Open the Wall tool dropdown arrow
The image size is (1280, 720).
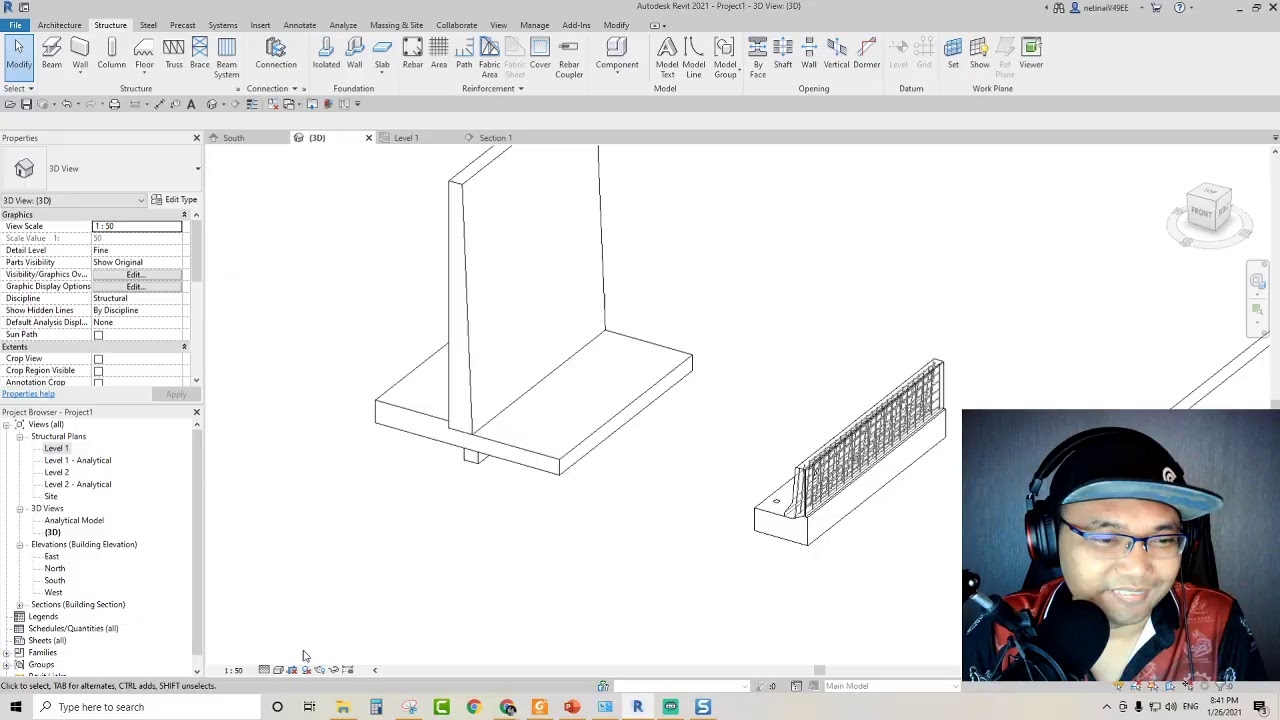(80, 75)
